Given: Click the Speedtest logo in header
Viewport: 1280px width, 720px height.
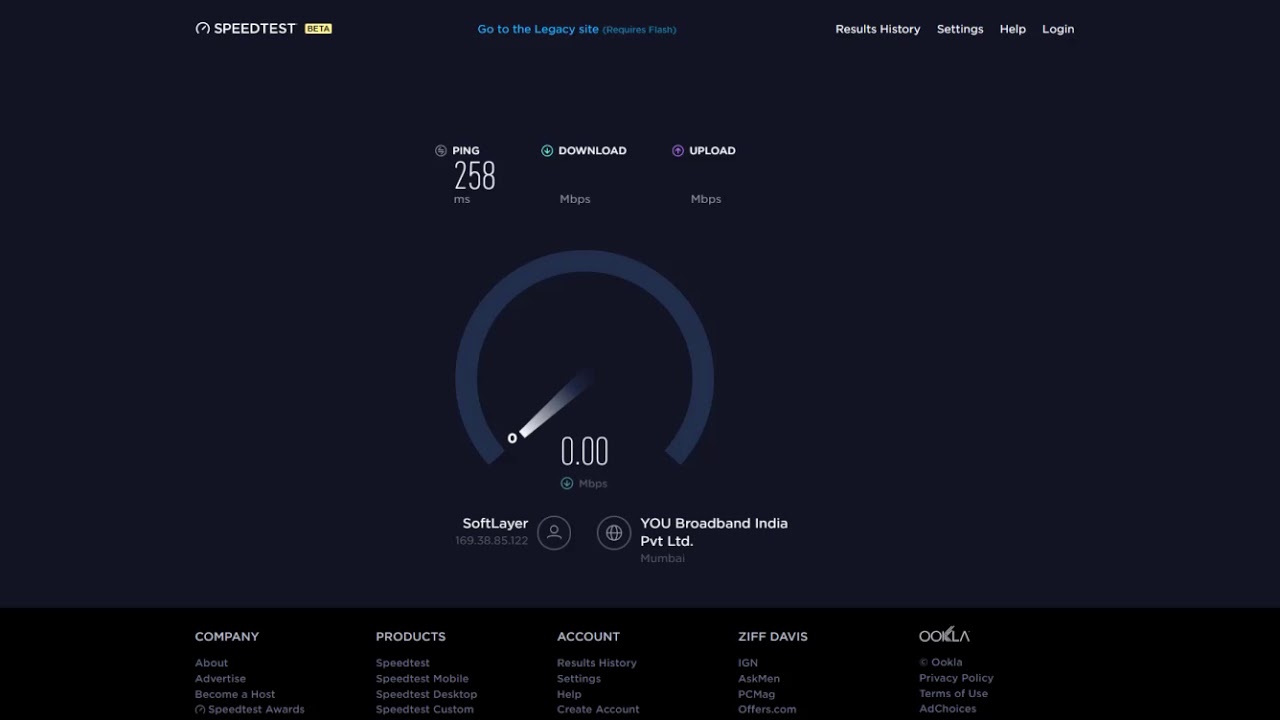Looking at the screenshot, I should (246, 29).
